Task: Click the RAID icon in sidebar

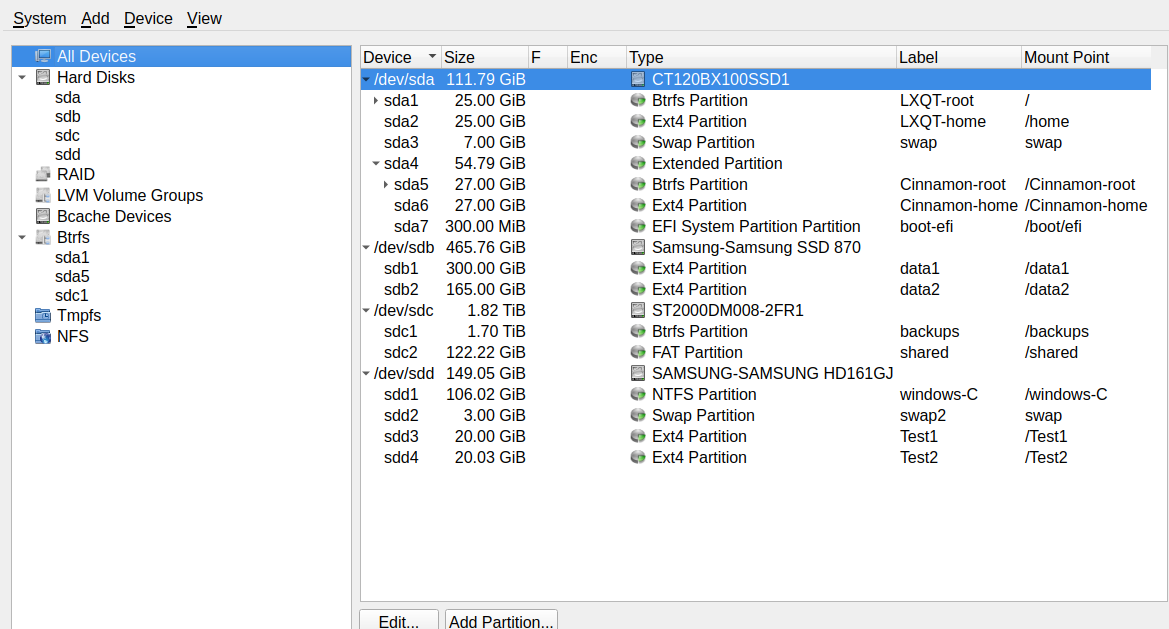Action: pos(43,175)
